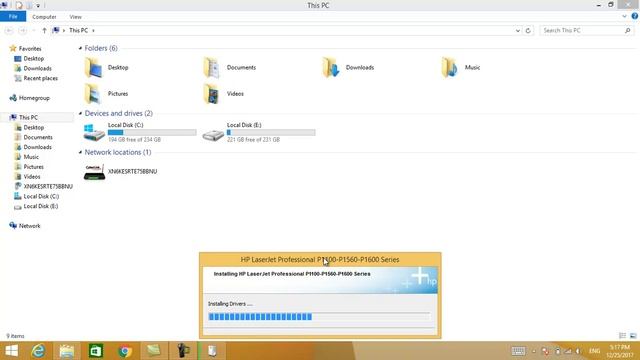Open the Windows Store taskbar icon
Screen dimensions: 640x360
click(96, 351)
